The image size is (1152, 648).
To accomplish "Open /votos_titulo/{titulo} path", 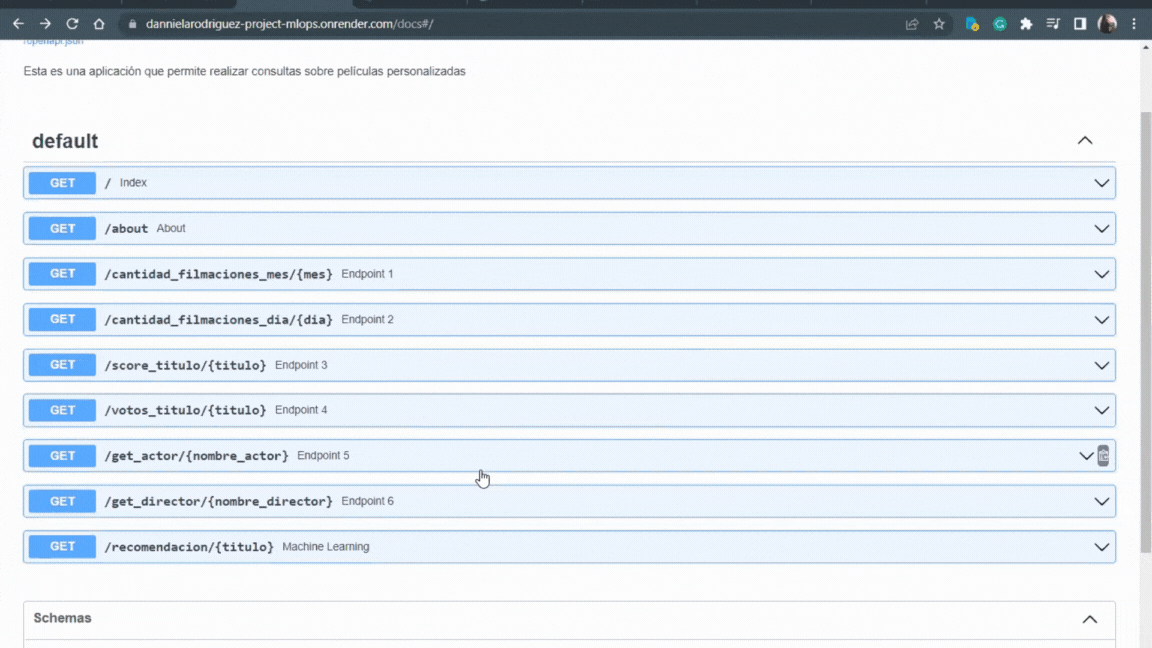I will (185, 410).
